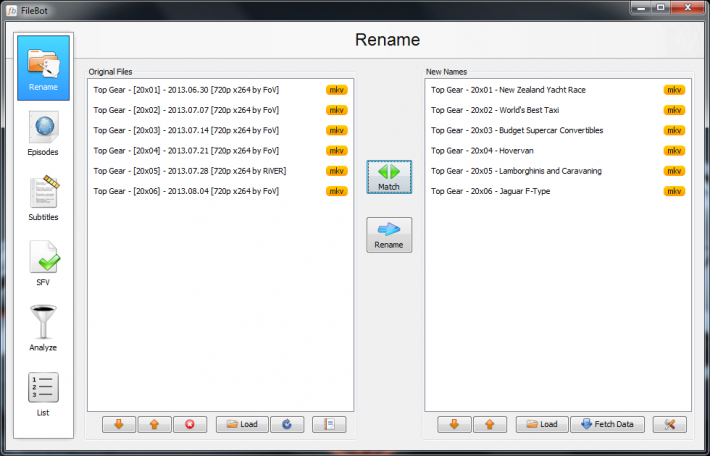Click the Match button with green arrows

[389, 177]
